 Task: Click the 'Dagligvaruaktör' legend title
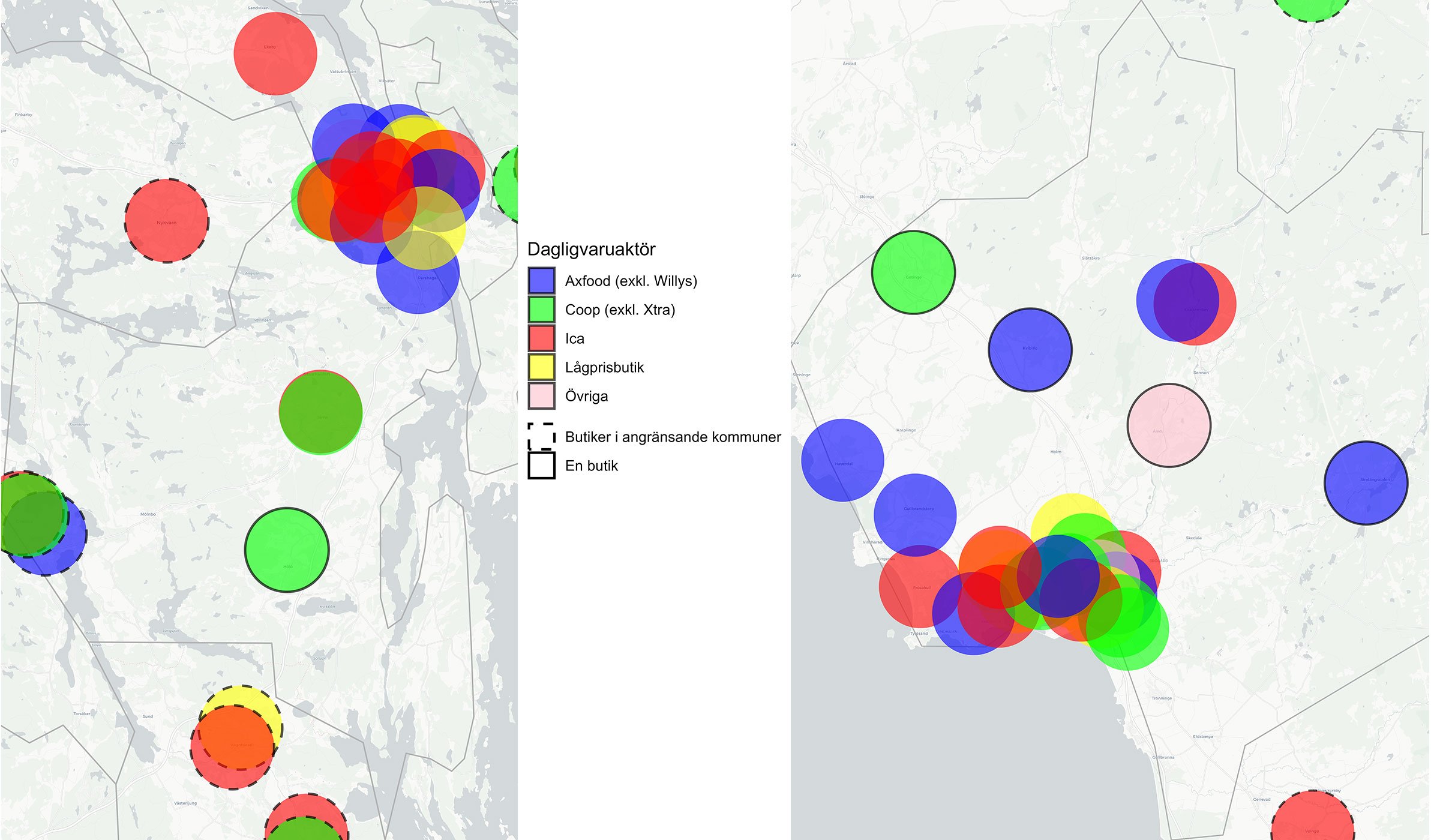tap(591, 249)
